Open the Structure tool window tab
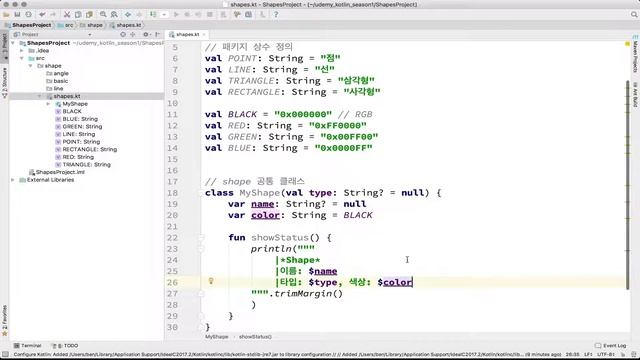The width and height of the screenshot is (640, 360). [x=4, y=83]
